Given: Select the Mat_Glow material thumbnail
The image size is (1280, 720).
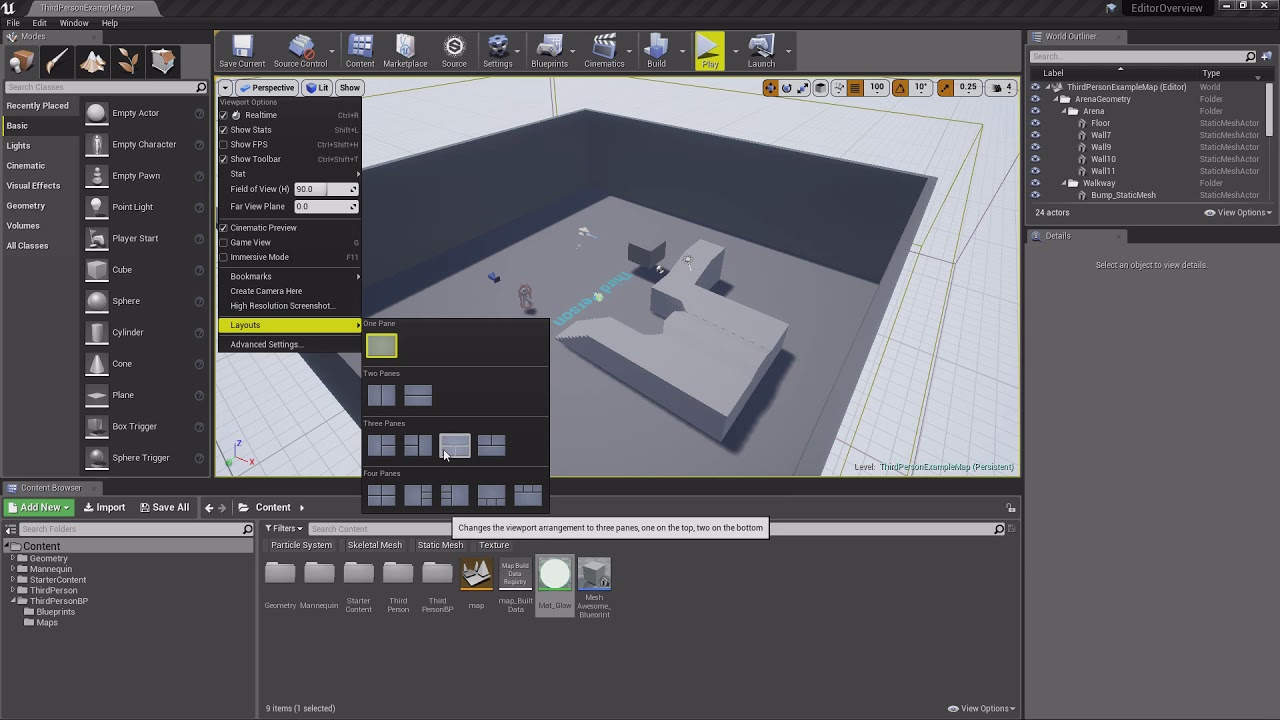Looking at the screenshot, I should 555,577.
